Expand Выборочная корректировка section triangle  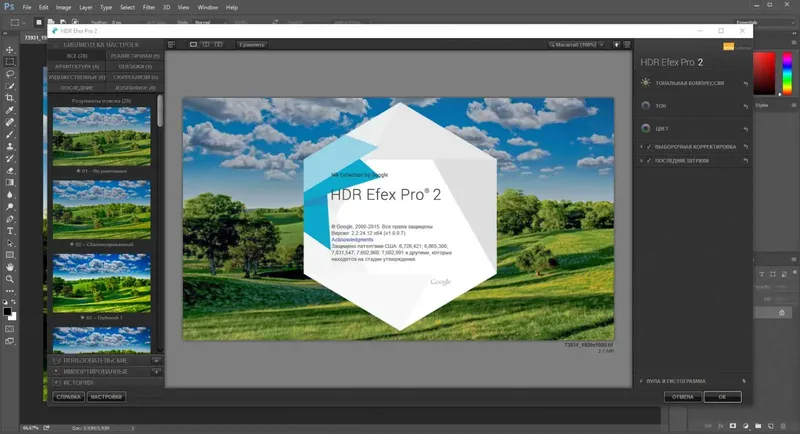[641, 147]
